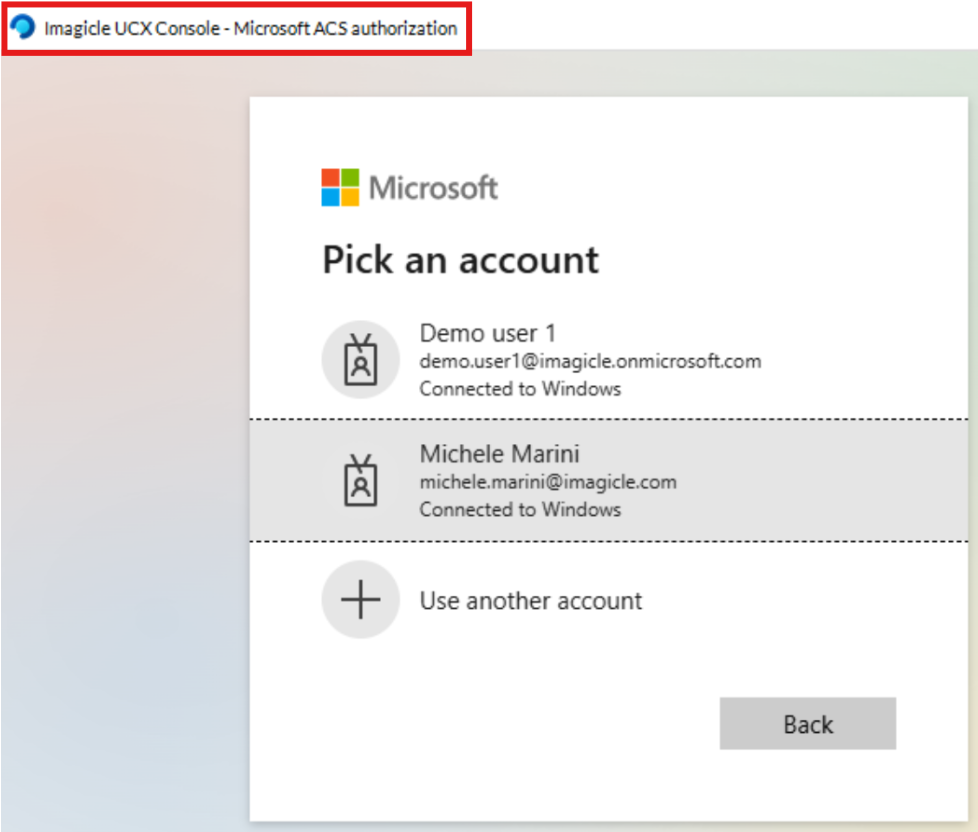Click Connected to Windows under Demo user 1
This screenshot has width=978, height=832.
(520, 389)
